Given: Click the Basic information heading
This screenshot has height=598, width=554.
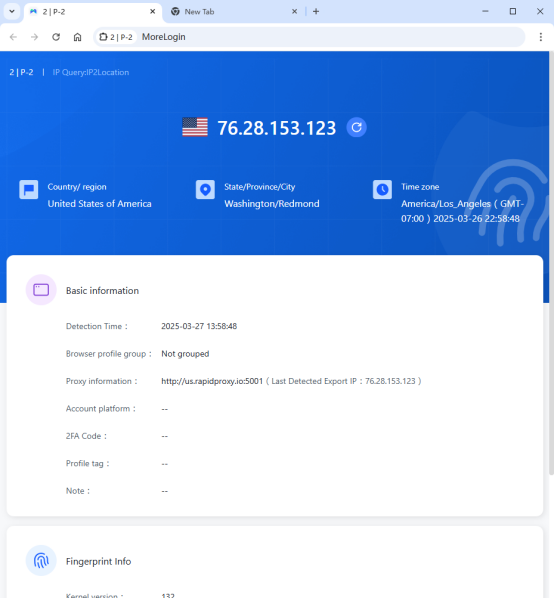Looking at the screenshot, I should [x=102, y=291].
